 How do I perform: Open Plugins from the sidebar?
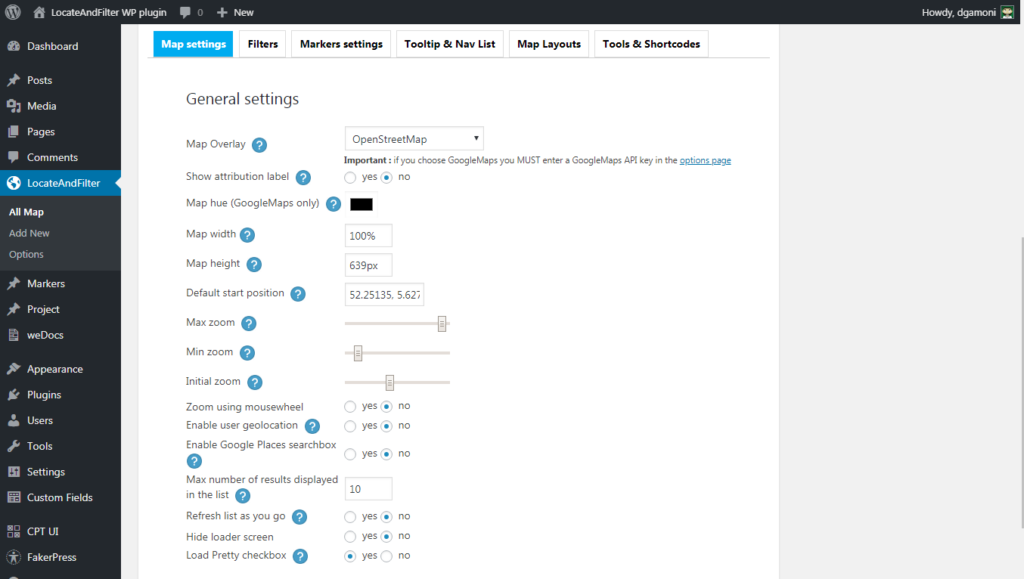pos(44,395)
